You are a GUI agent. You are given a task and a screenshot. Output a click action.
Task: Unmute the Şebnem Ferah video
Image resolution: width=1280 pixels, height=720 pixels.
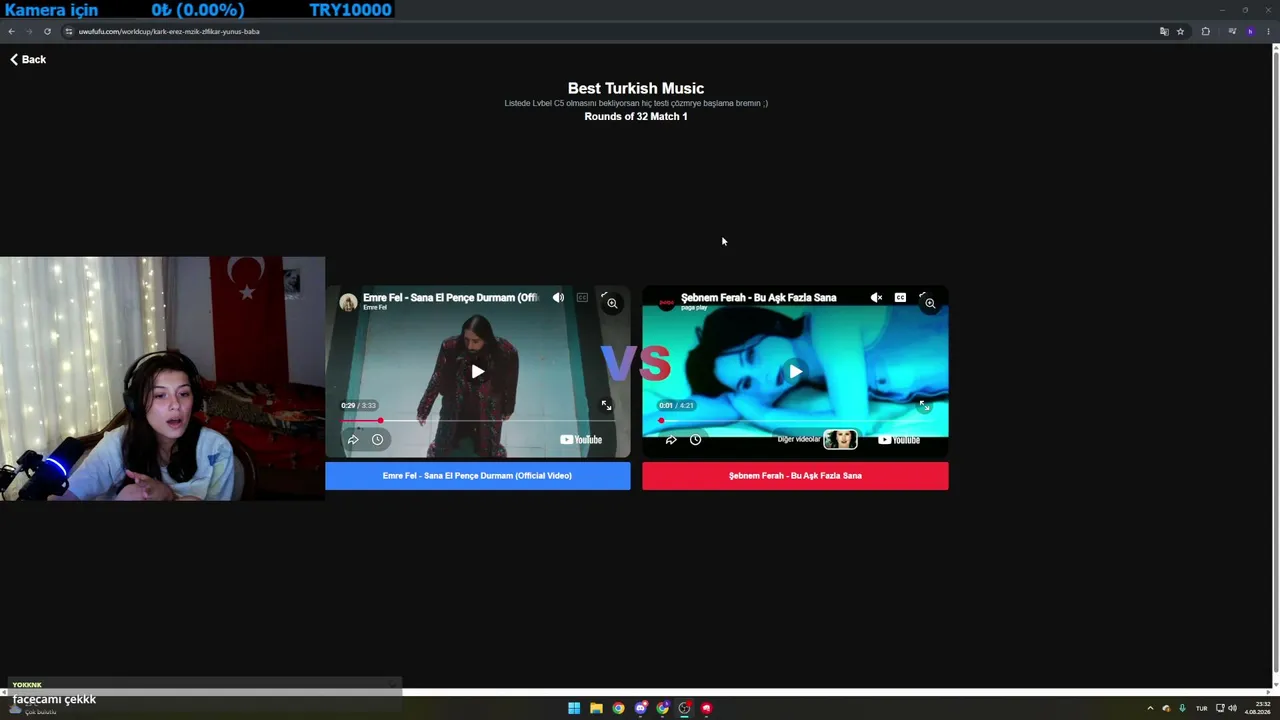pos(876,298)
